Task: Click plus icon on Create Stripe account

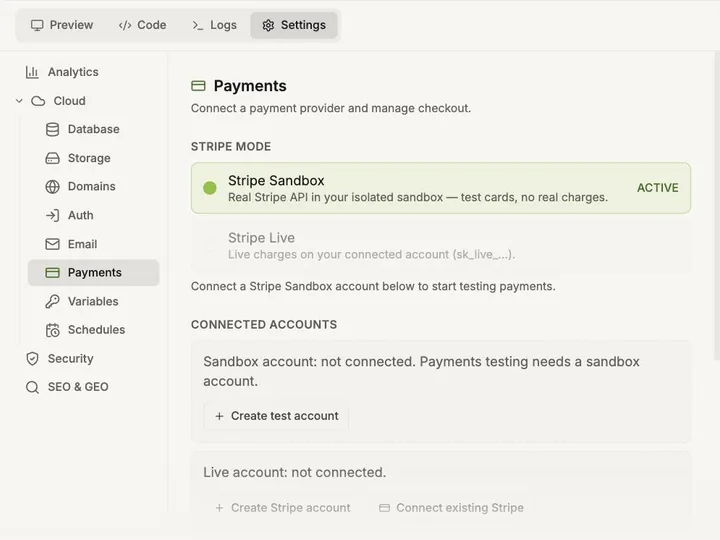Action: tap(219, 508)
